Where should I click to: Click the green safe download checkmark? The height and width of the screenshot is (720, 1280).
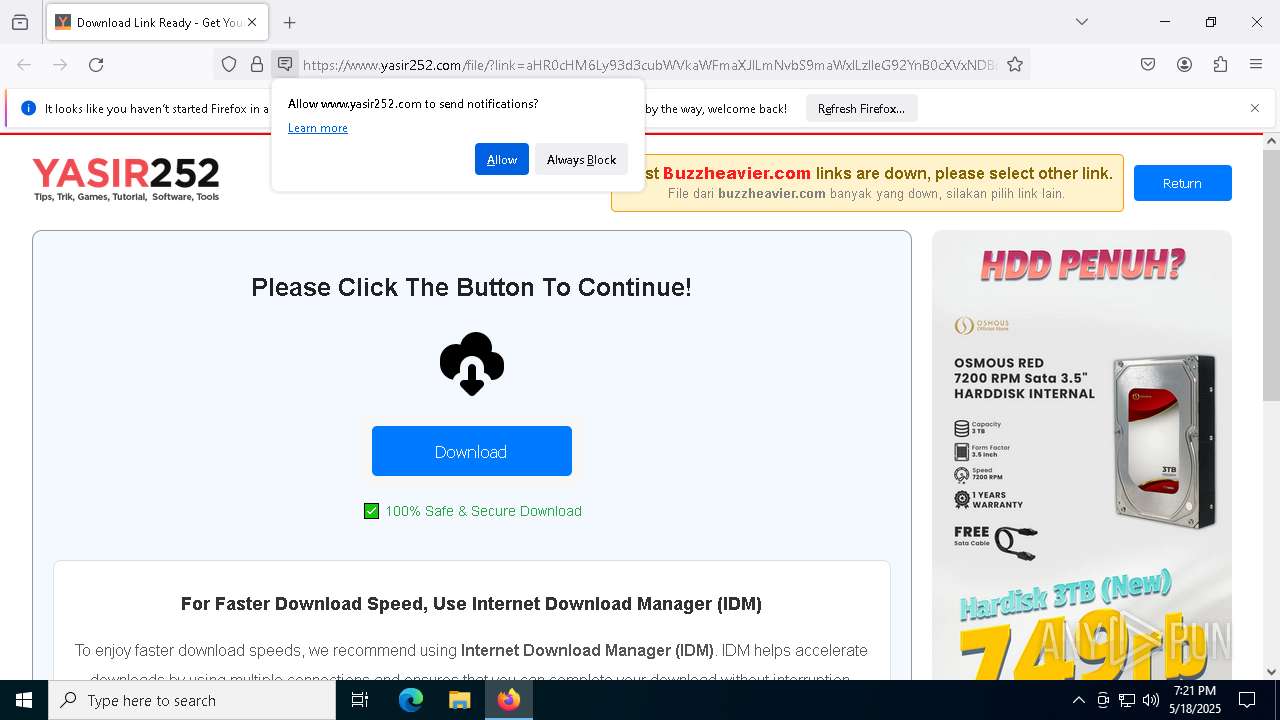371,511
